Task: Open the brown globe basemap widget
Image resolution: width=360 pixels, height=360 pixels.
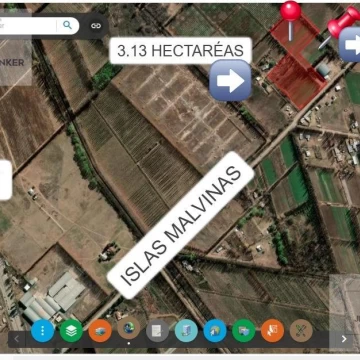Action: pos(129,329)
